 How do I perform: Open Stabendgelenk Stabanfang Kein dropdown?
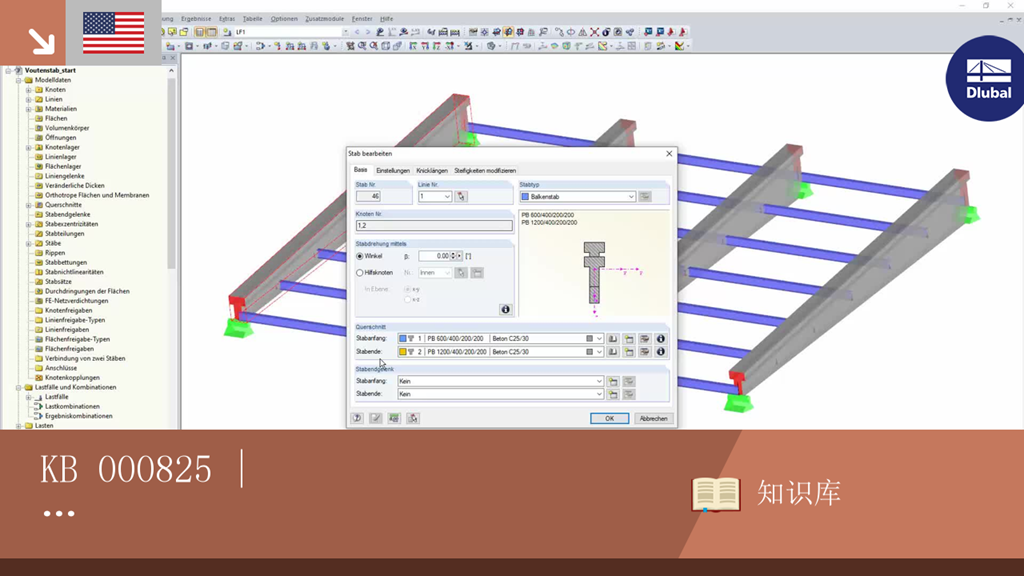click(599, 381)
